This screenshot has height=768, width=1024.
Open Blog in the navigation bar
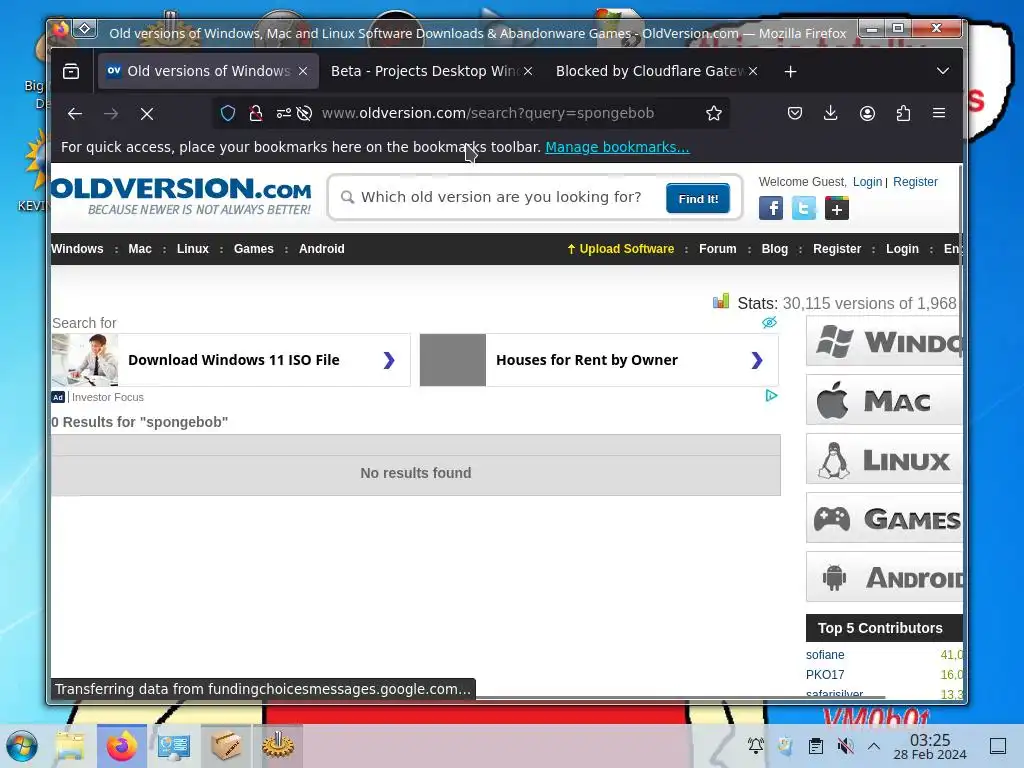click(x=775, y=249)
